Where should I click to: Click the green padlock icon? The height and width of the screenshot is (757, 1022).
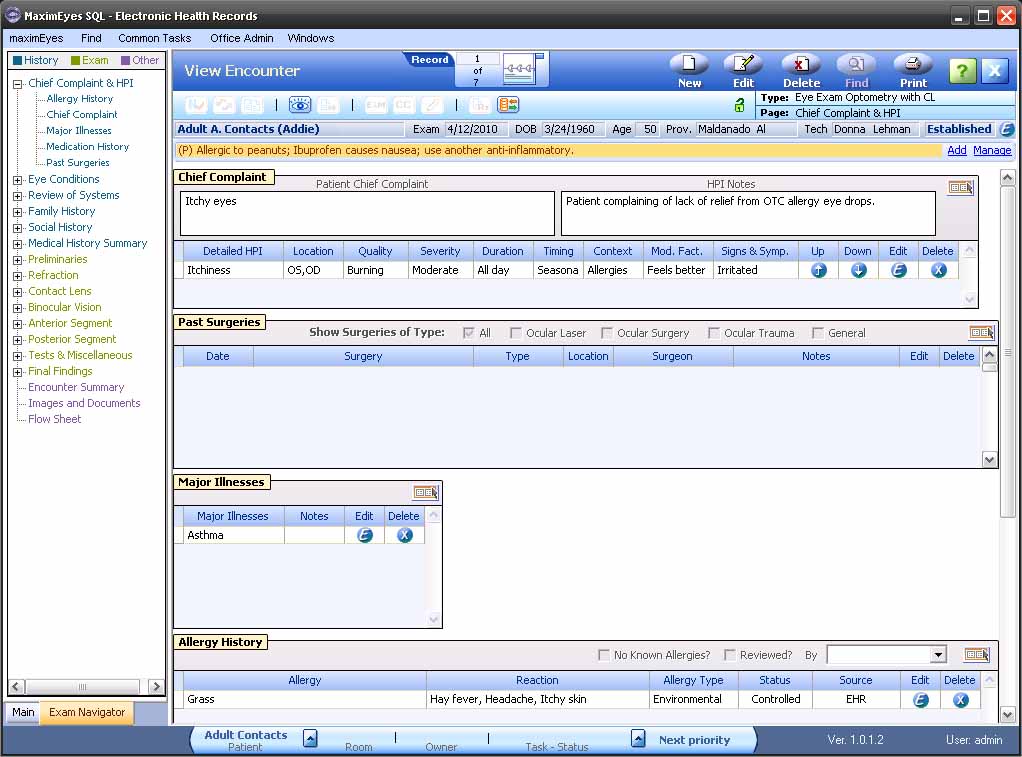739,104
